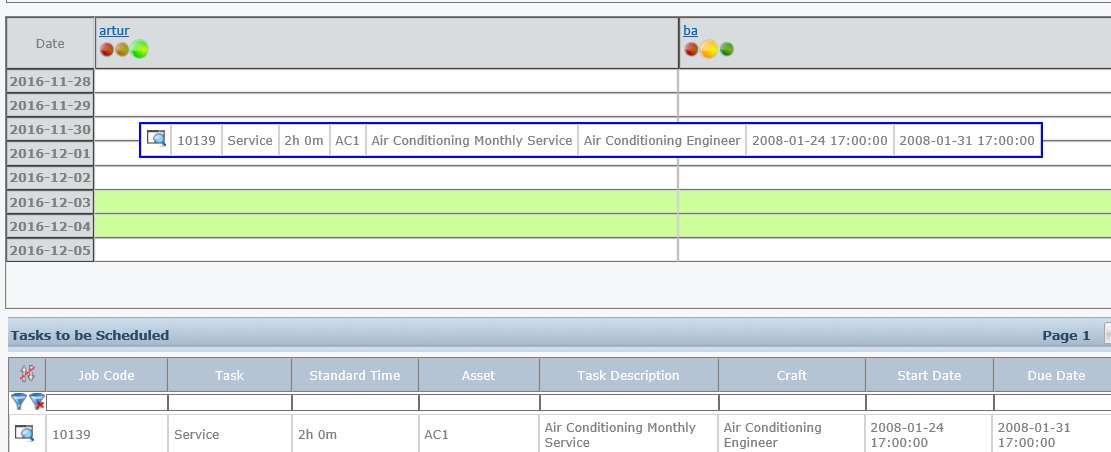Select artur's green 2016-12-03 schedule cell
The width and height of the screenshot is (1111, 452).
pos(386,202)
